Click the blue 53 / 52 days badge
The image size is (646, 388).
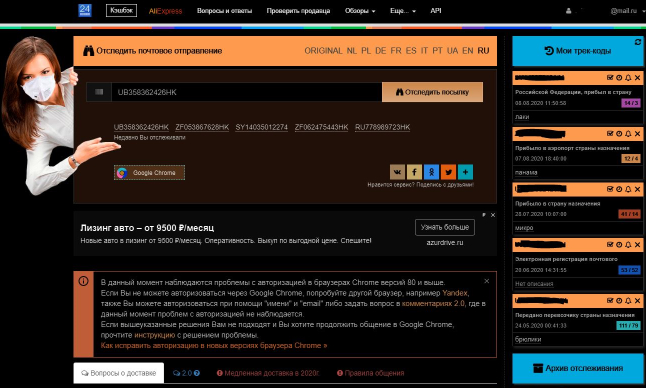pos(629,270)
